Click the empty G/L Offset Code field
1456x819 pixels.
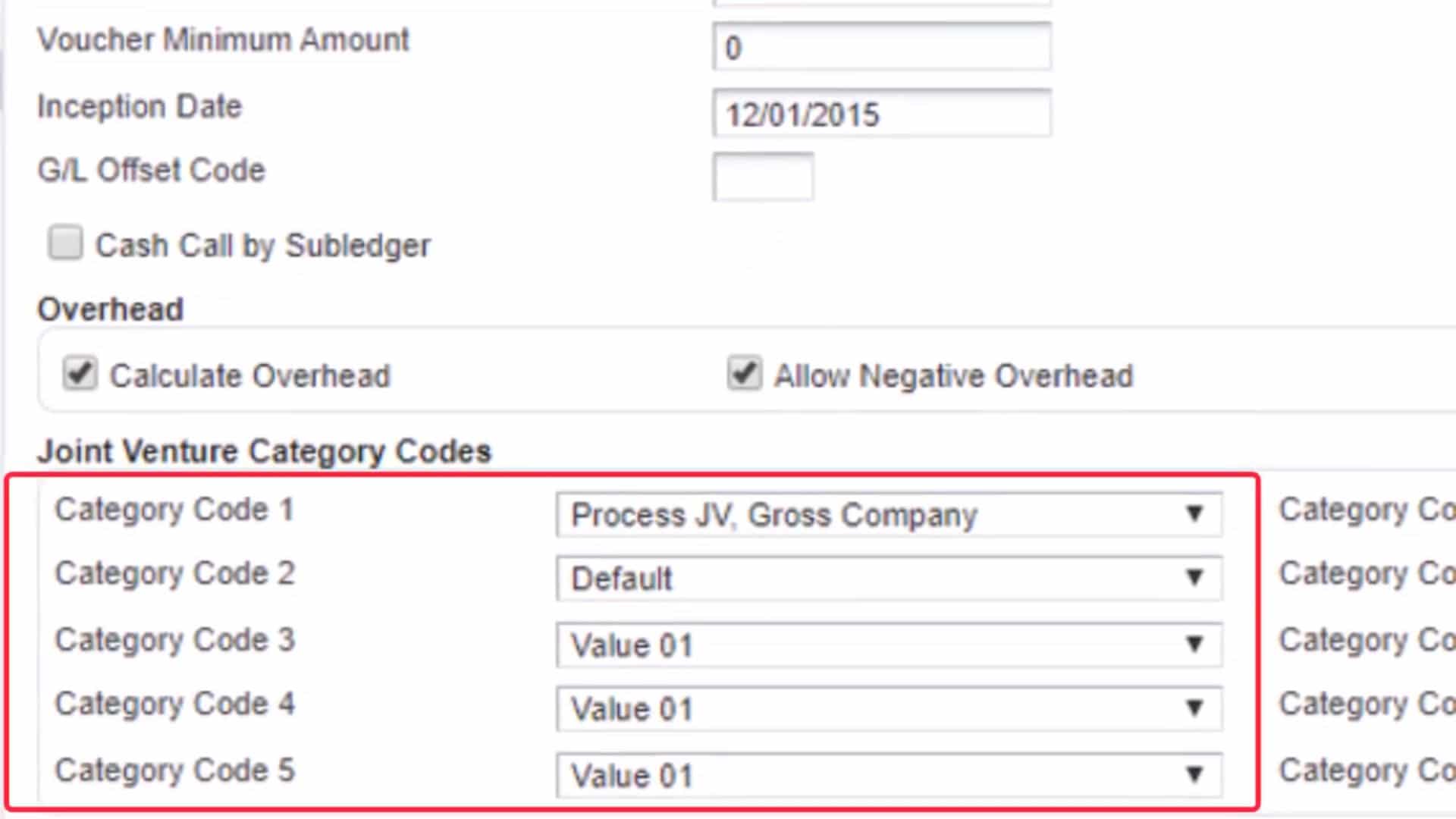click(x=762, y=176)
